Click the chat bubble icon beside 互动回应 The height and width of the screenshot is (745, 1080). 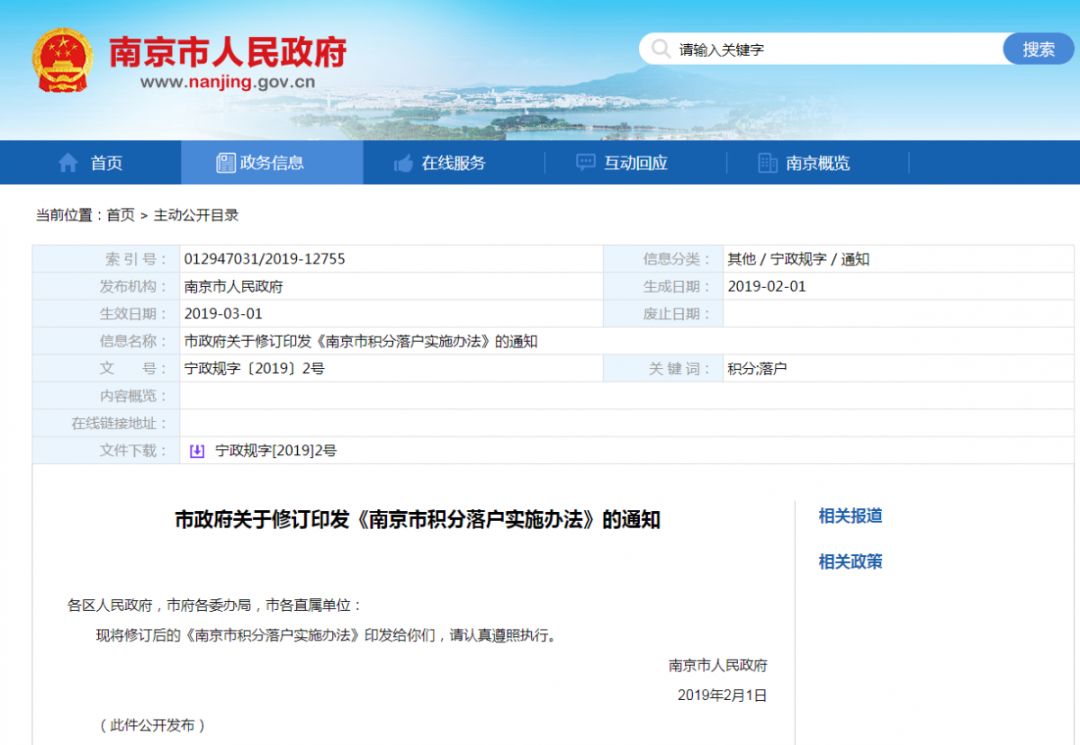(x=586, y=163)
